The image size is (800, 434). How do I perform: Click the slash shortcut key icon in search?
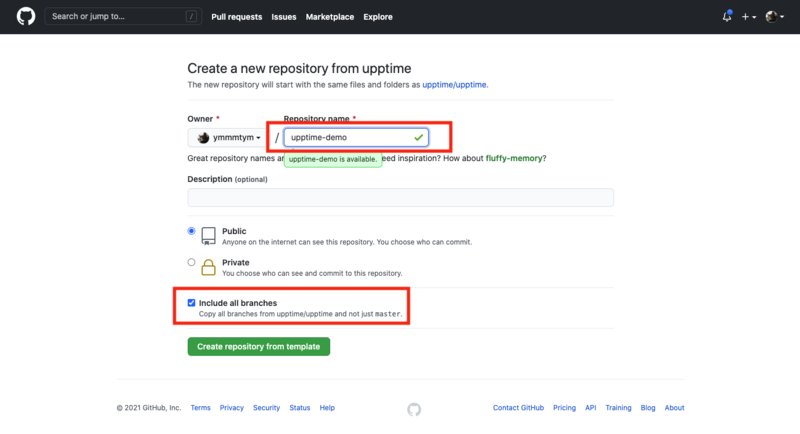191,16
